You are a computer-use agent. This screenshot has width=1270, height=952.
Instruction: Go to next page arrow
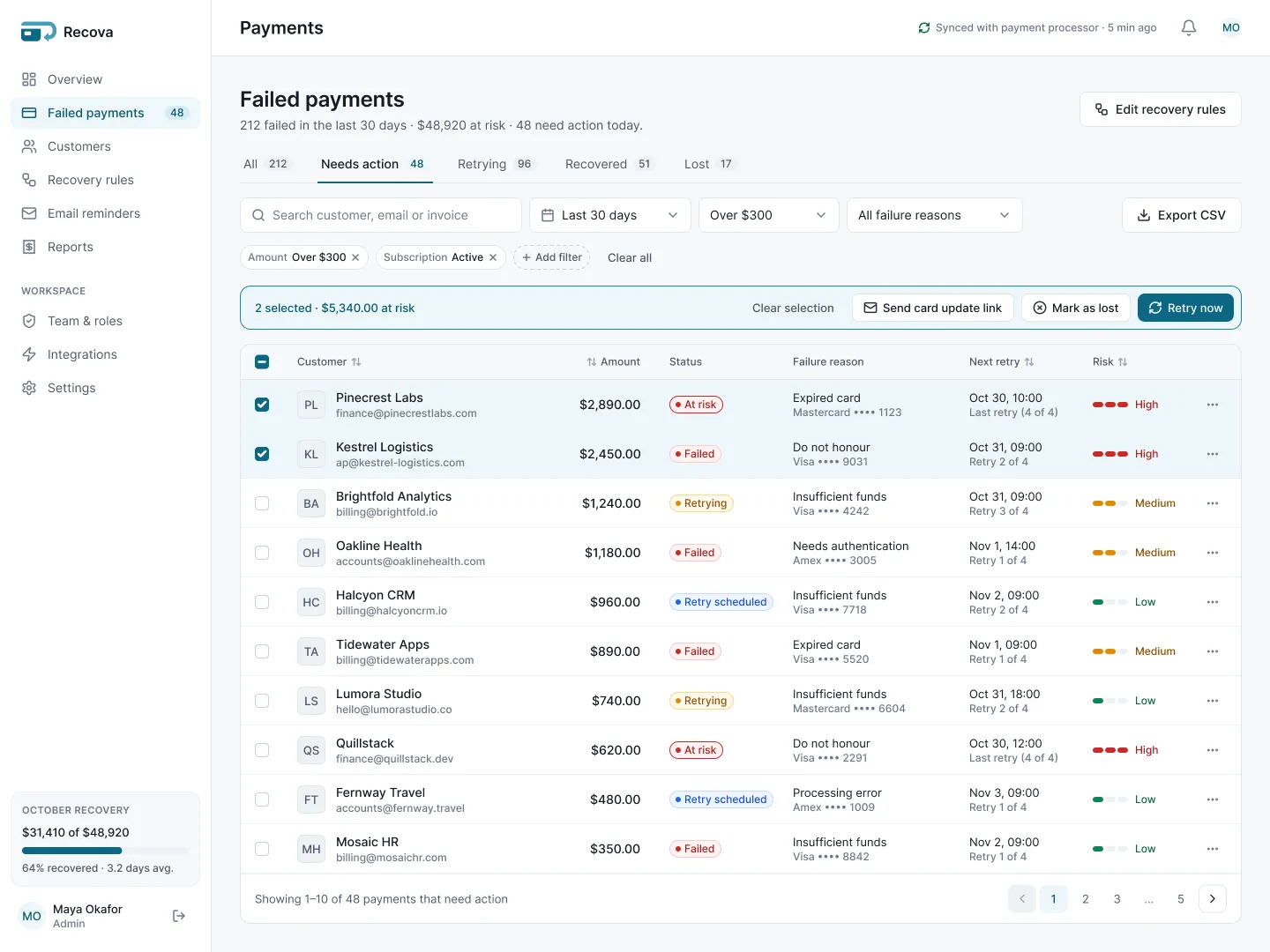coord(1213,899)
